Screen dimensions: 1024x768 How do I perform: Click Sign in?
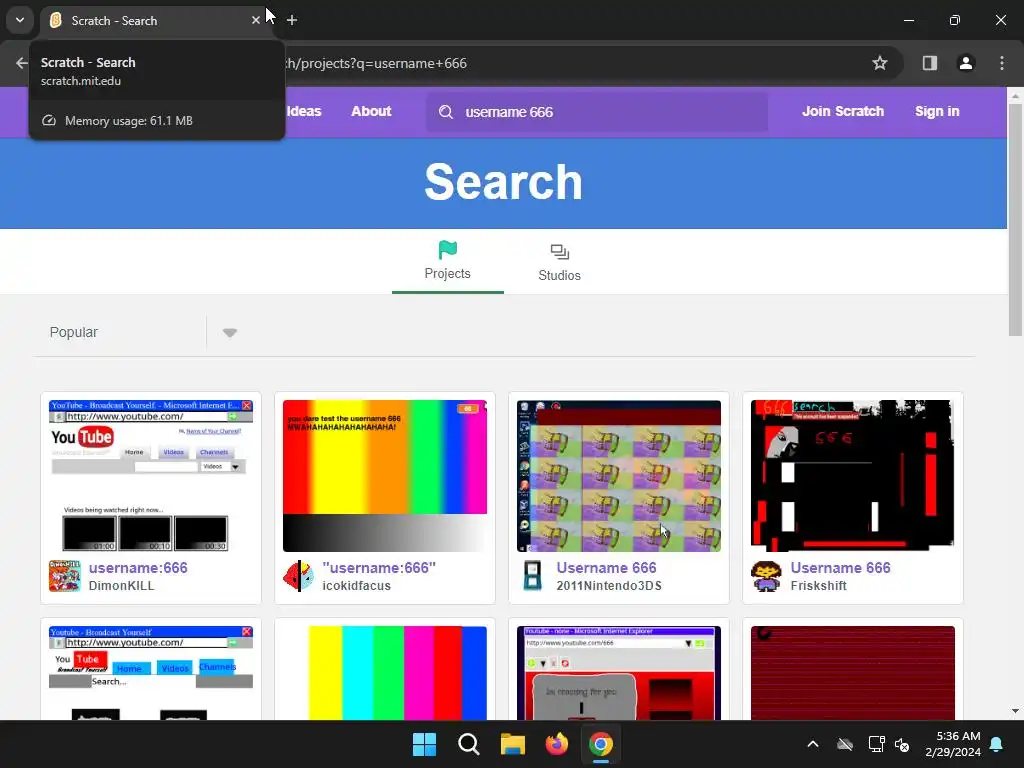tap(937, 112)
